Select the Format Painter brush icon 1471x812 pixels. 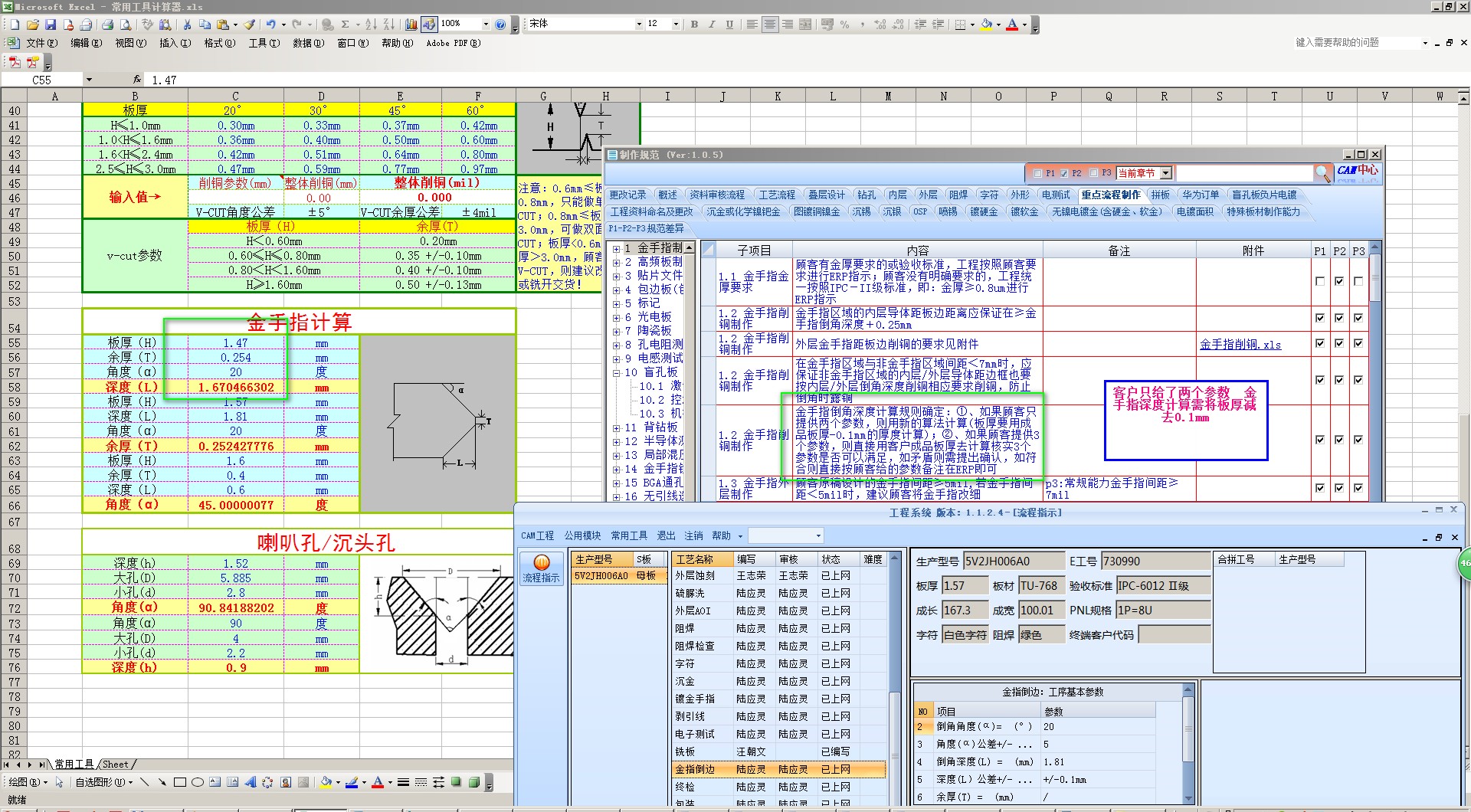pyautogui.click(x=249, y=25)
